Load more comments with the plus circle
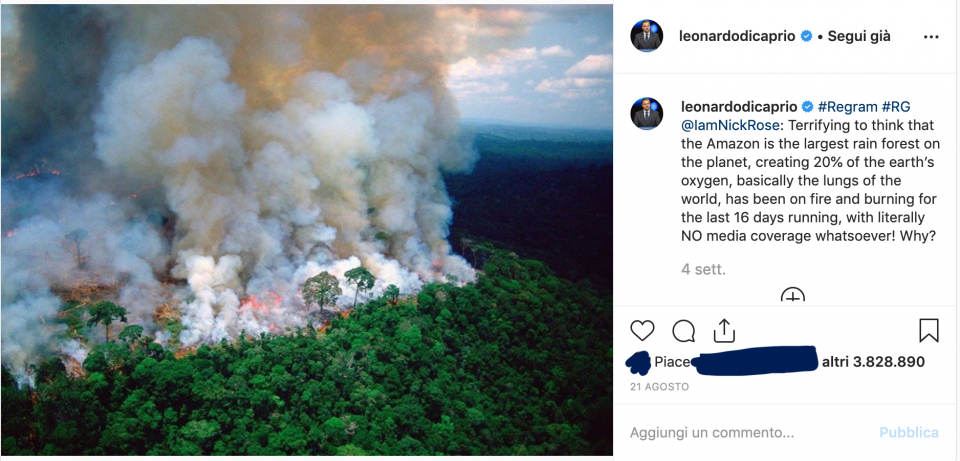The image size is (960, 461). [792, 296]
